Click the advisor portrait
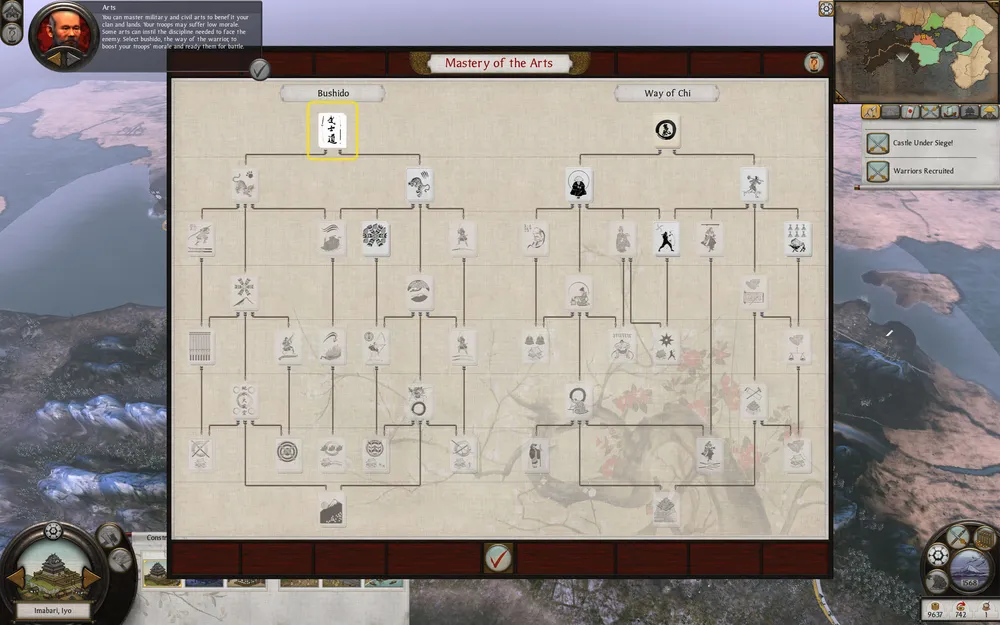Image resolution: width=1000 pixels, height=625 pixels. (x=63, y=33)
